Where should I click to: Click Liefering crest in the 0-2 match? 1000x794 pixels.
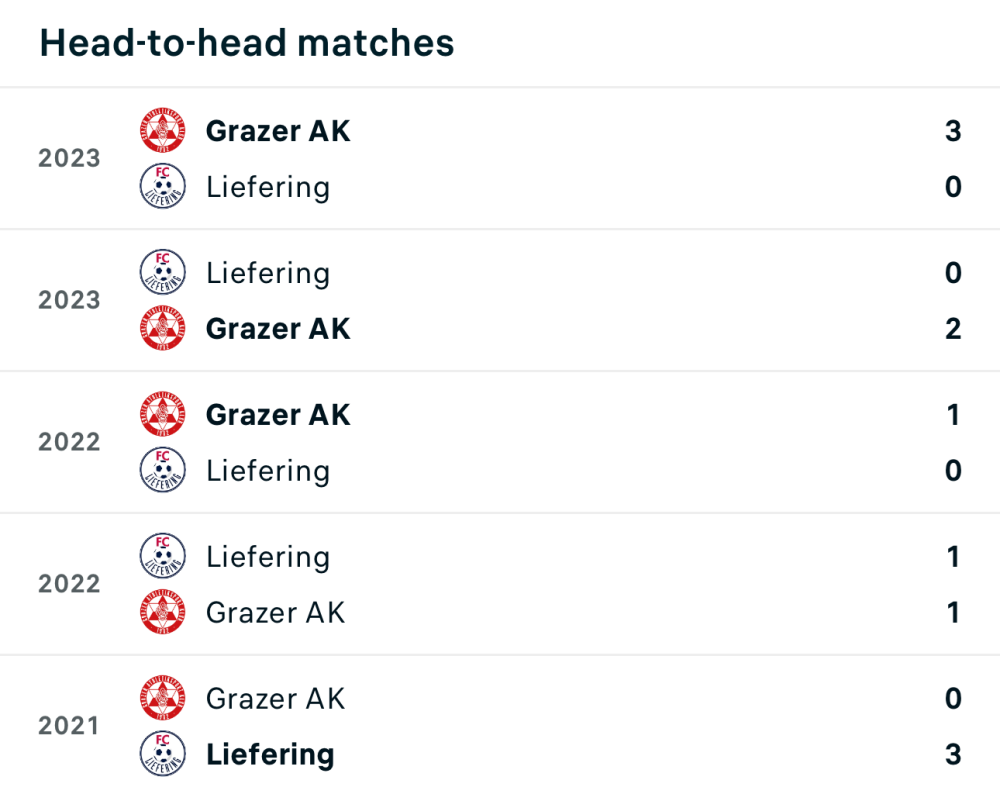pyautogui.click(x=163, y=273)
